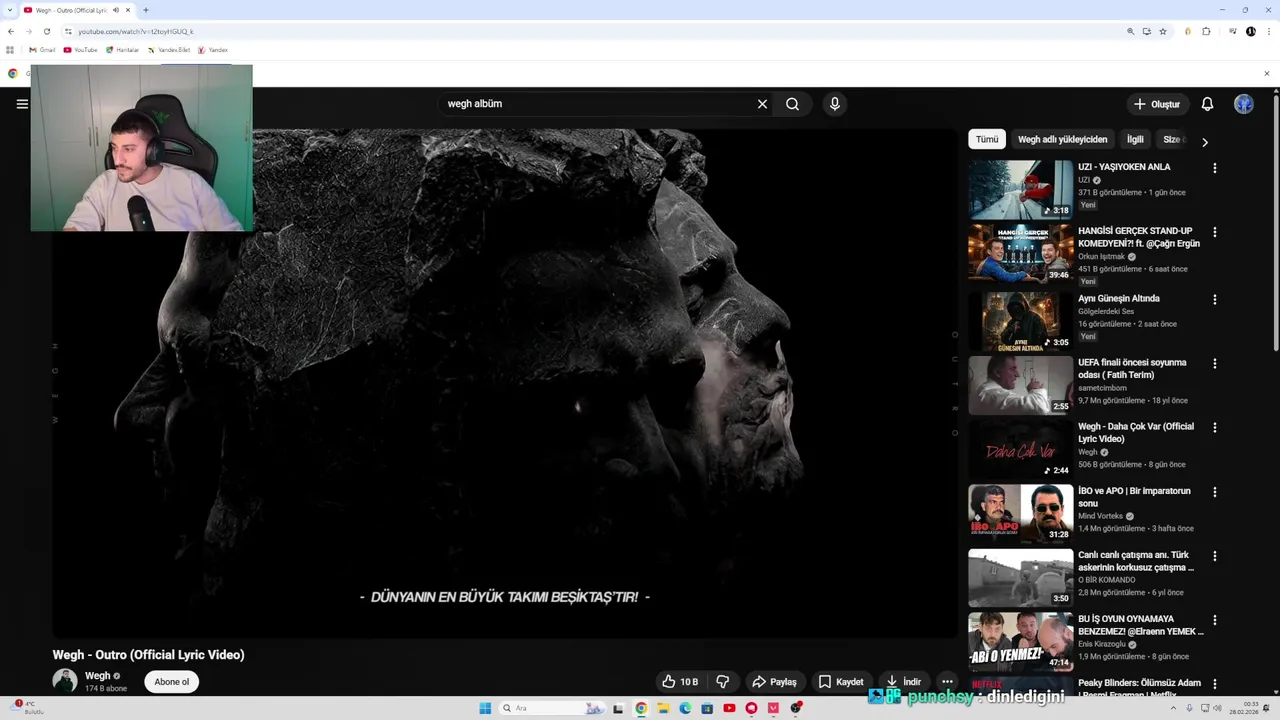Open 'UZI - YAŞIYOKEN ANLA' thumbnail
The image size is (1280, 720).
[x=1020, y=189]
